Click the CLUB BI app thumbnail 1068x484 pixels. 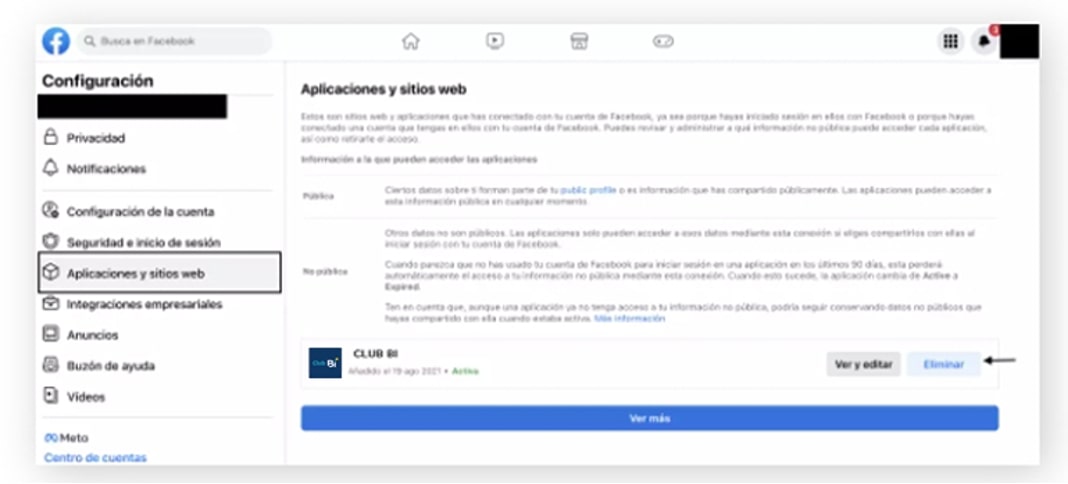tap(325, 363)
